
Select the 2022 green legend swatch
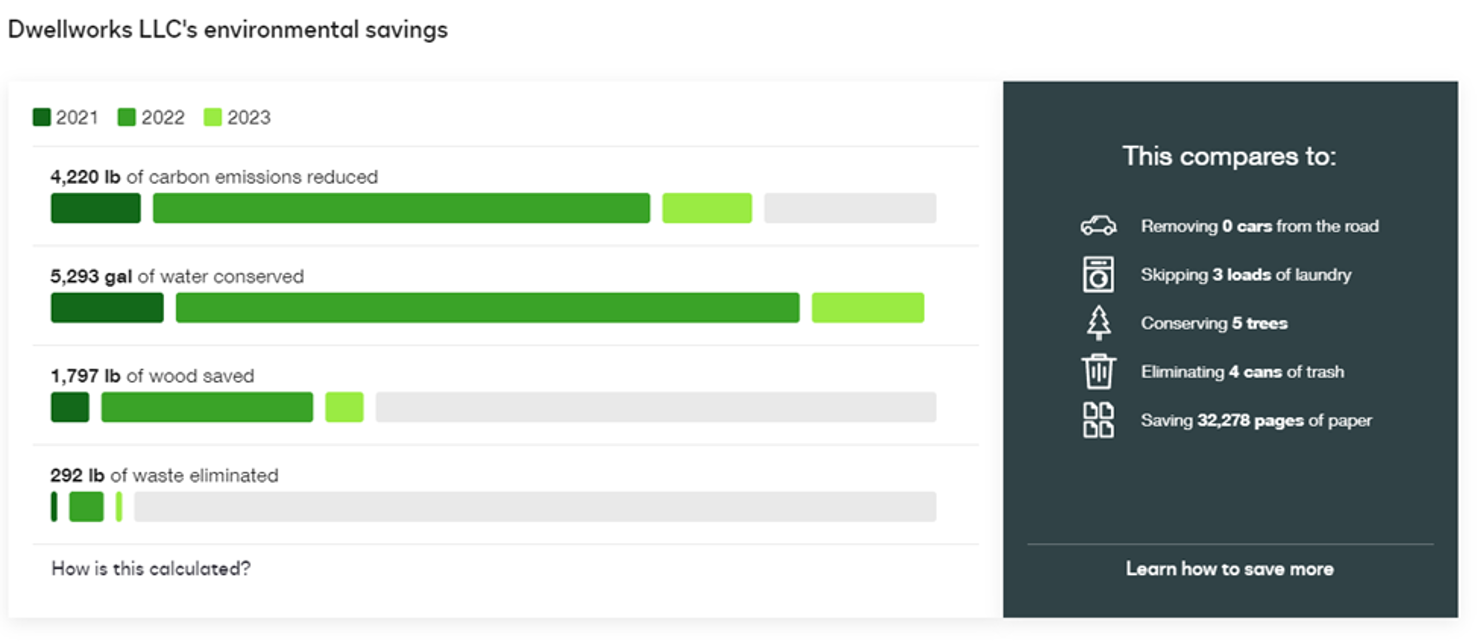(x=127, y=117)
